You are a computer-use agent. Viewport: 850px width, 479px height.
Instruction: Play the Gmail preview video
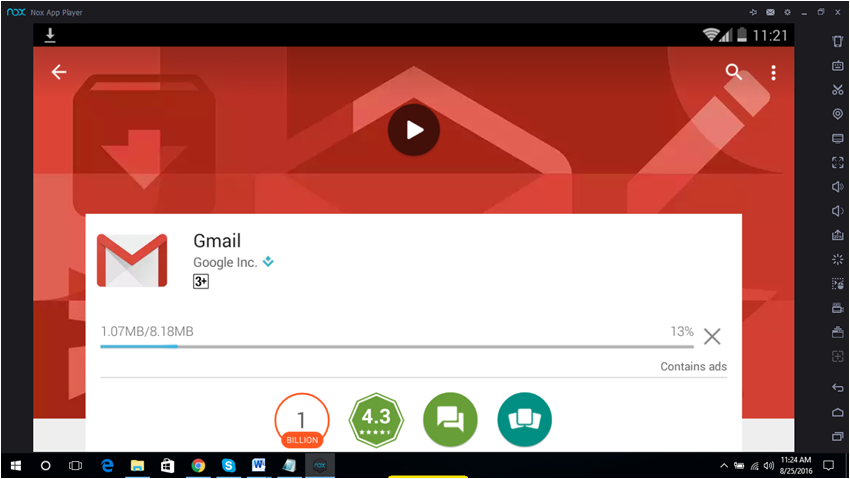[x=414, y=129]
